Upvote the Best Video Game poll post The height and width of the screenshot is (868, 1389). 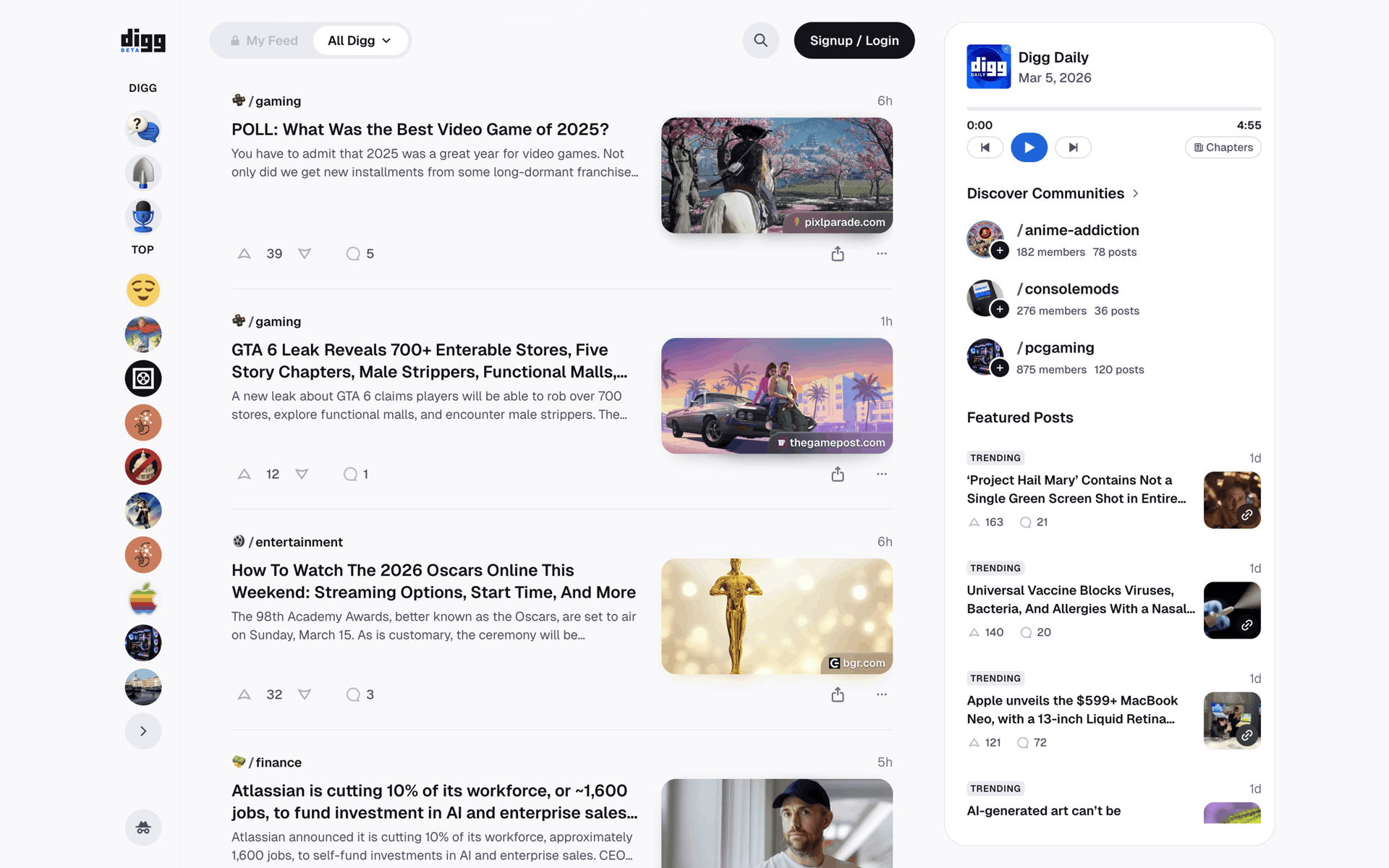pyautogui.click(x=245, y=254)
